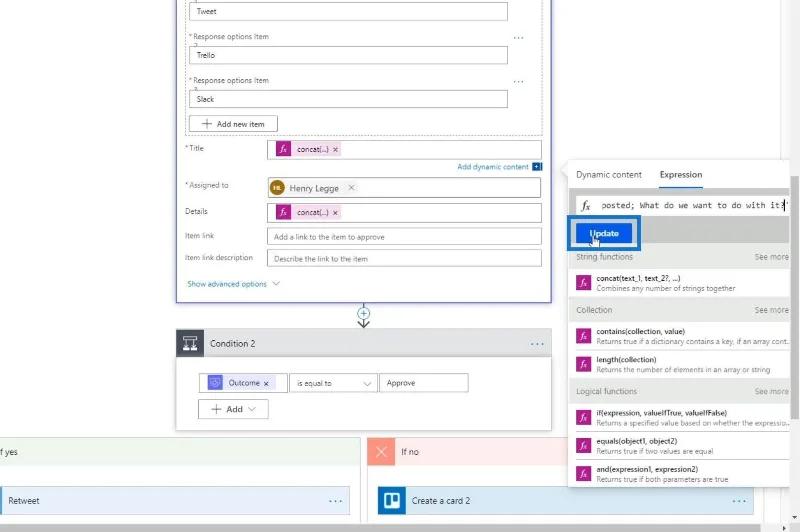This screenshot has width=800, height=532.
Task: Click Add new item button
Action: tap(233, 124)
